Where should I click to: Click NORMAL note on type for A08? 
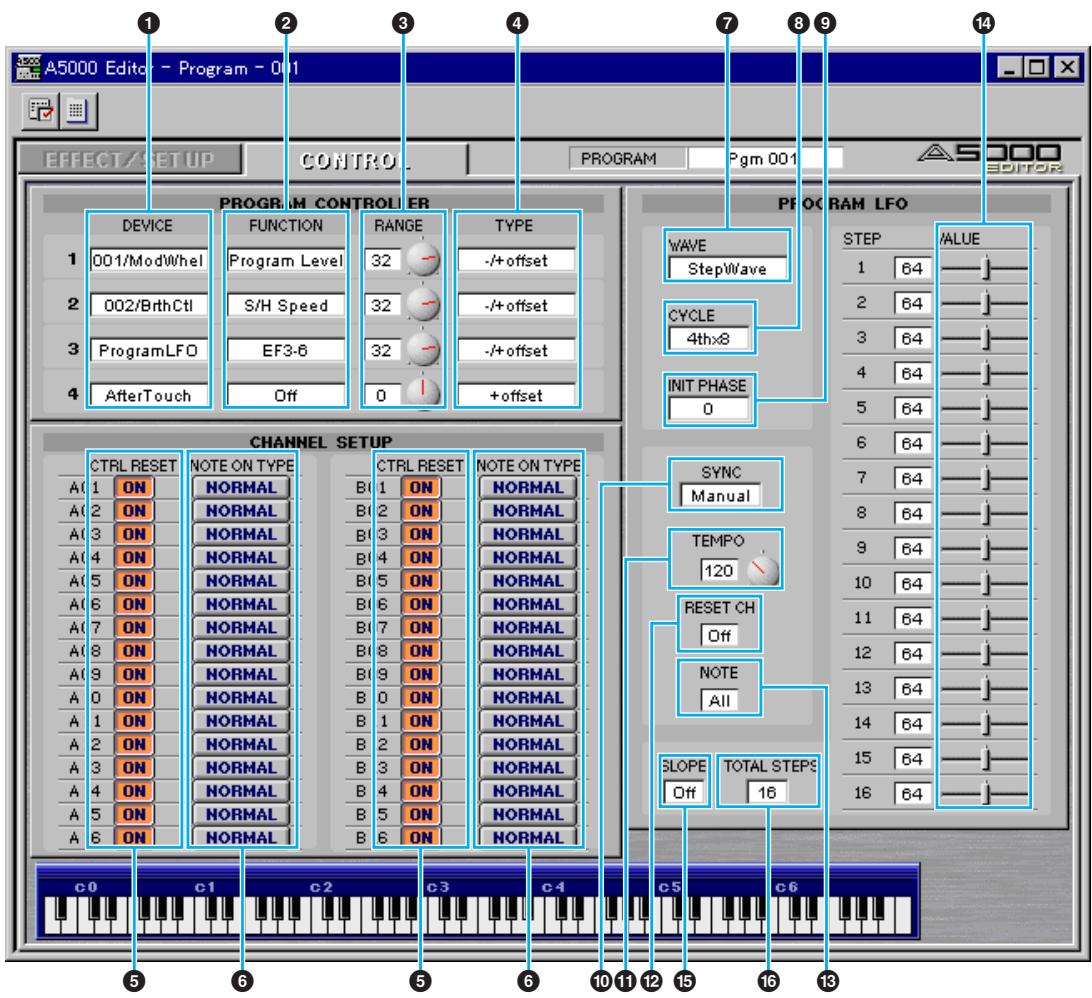click(x=241, y=651)
